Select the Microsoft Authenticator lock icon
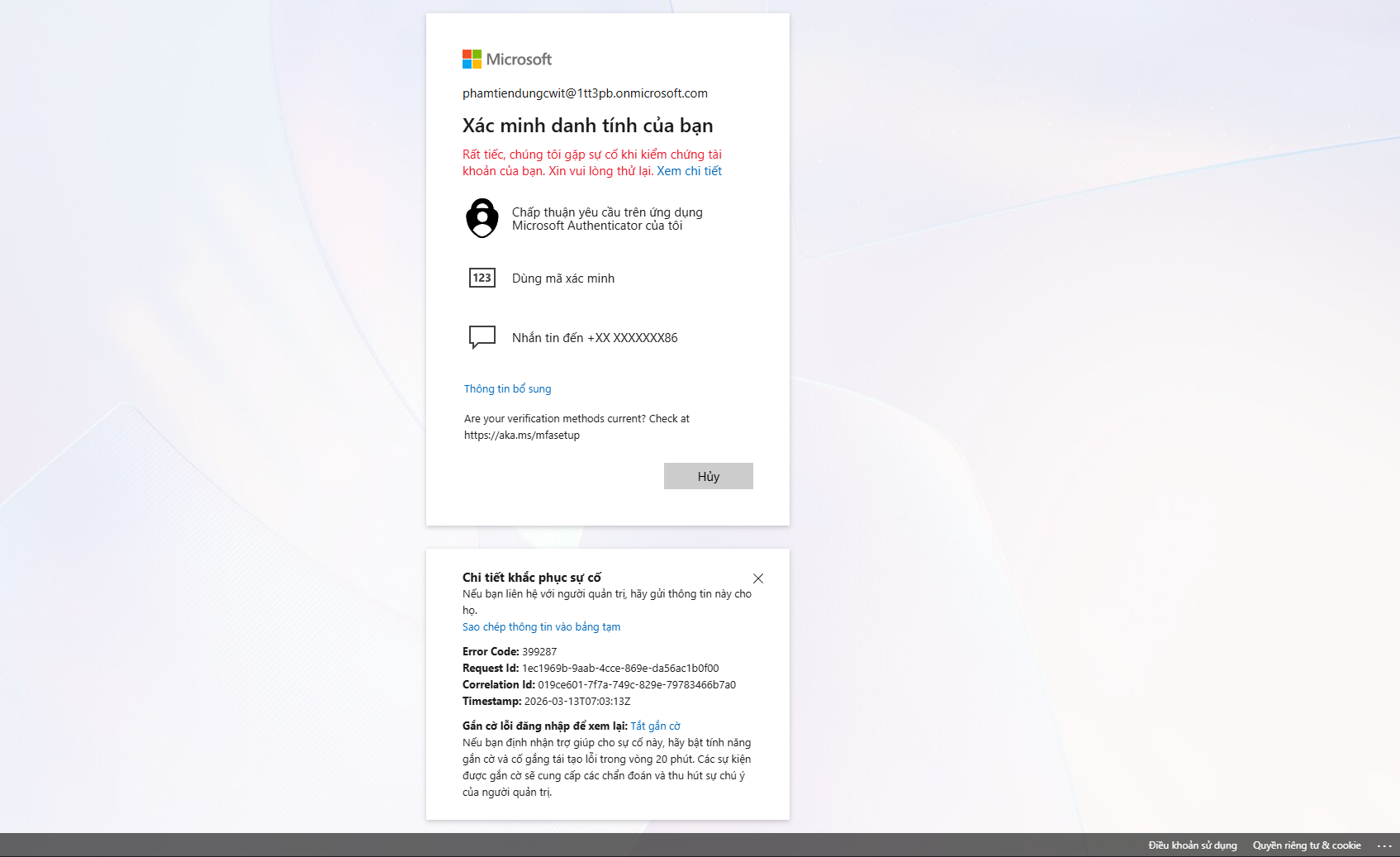Viewport: 1400px width, 857px height. [482, 218]
